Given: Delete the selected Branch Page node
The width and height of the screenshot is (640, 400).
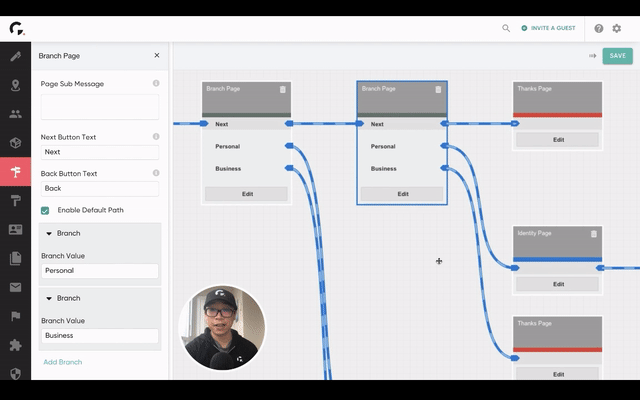Looking at the screenshot, I should click(438, 89).
